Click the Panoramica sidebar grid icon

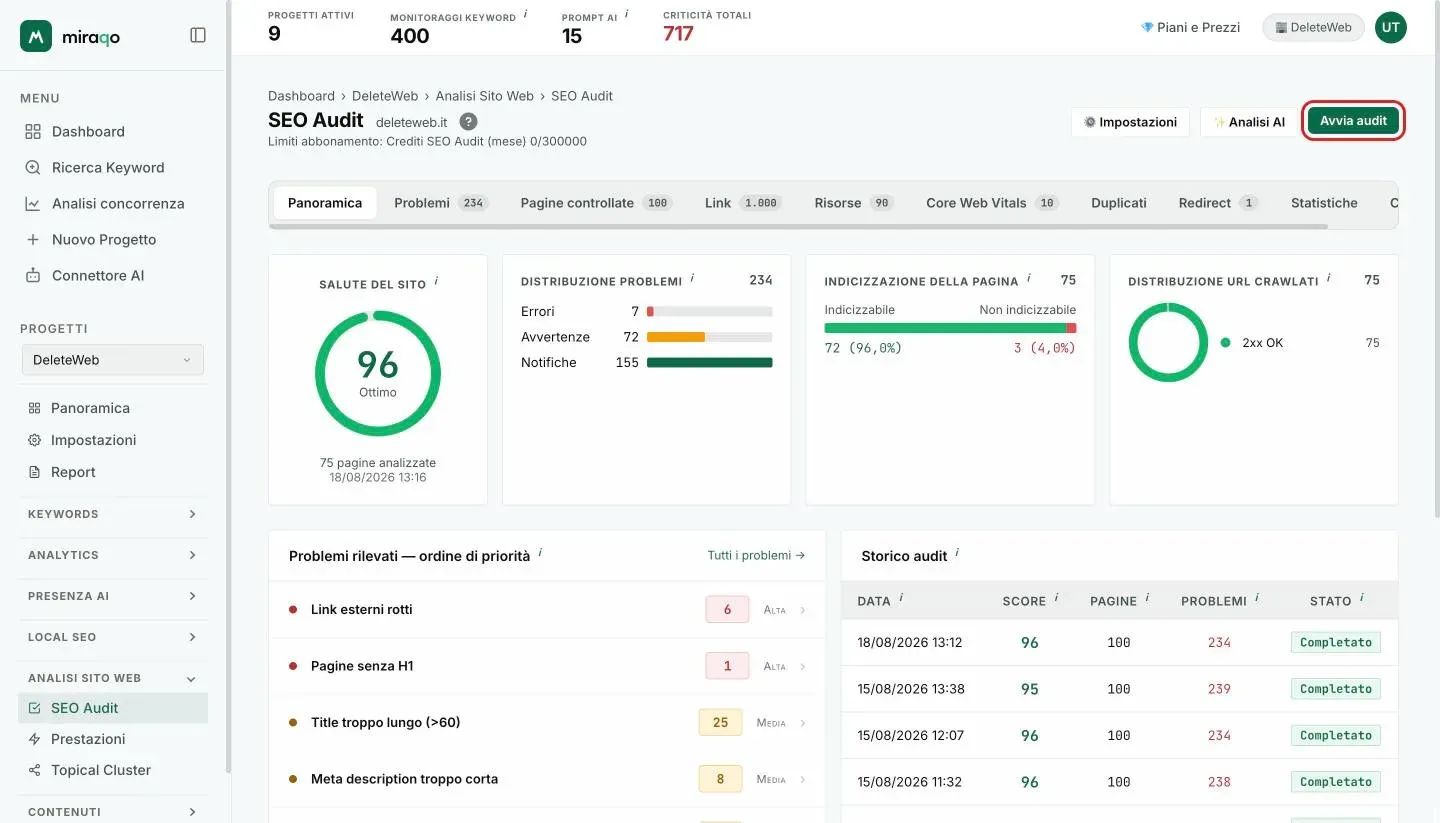[x=34, y=408]
